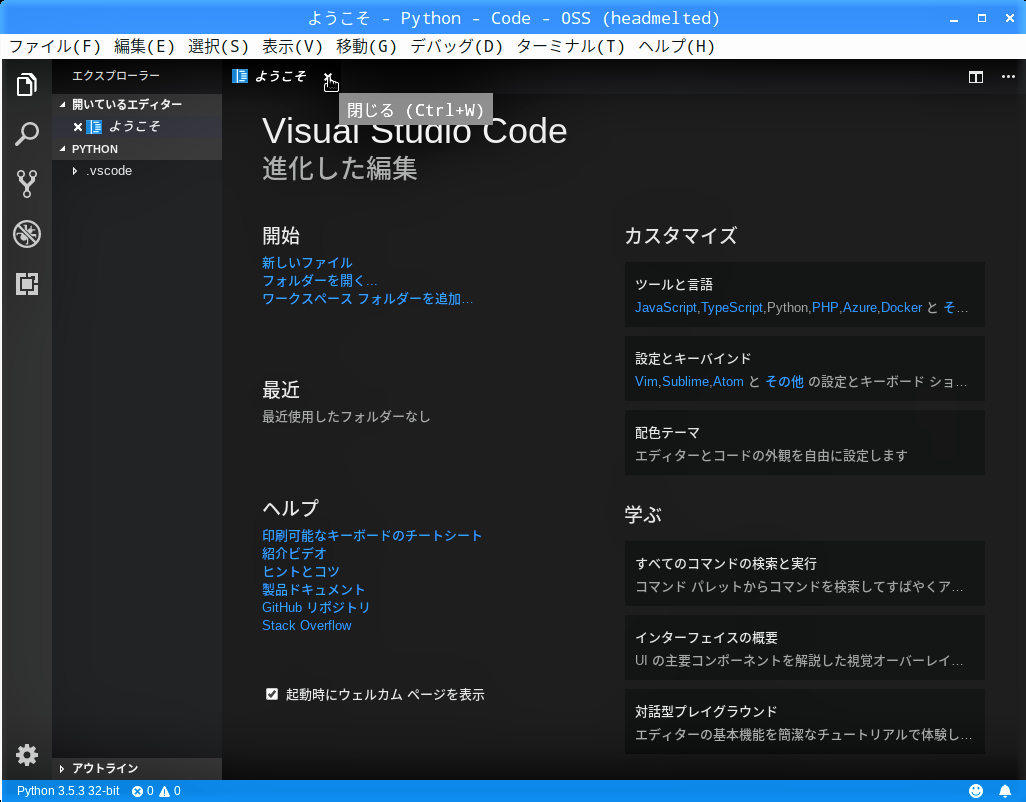The width and height of the screenshot is (1026, 802).
Task: Open the ヘルプ(H) menu
Action: (x=677, y=46)
